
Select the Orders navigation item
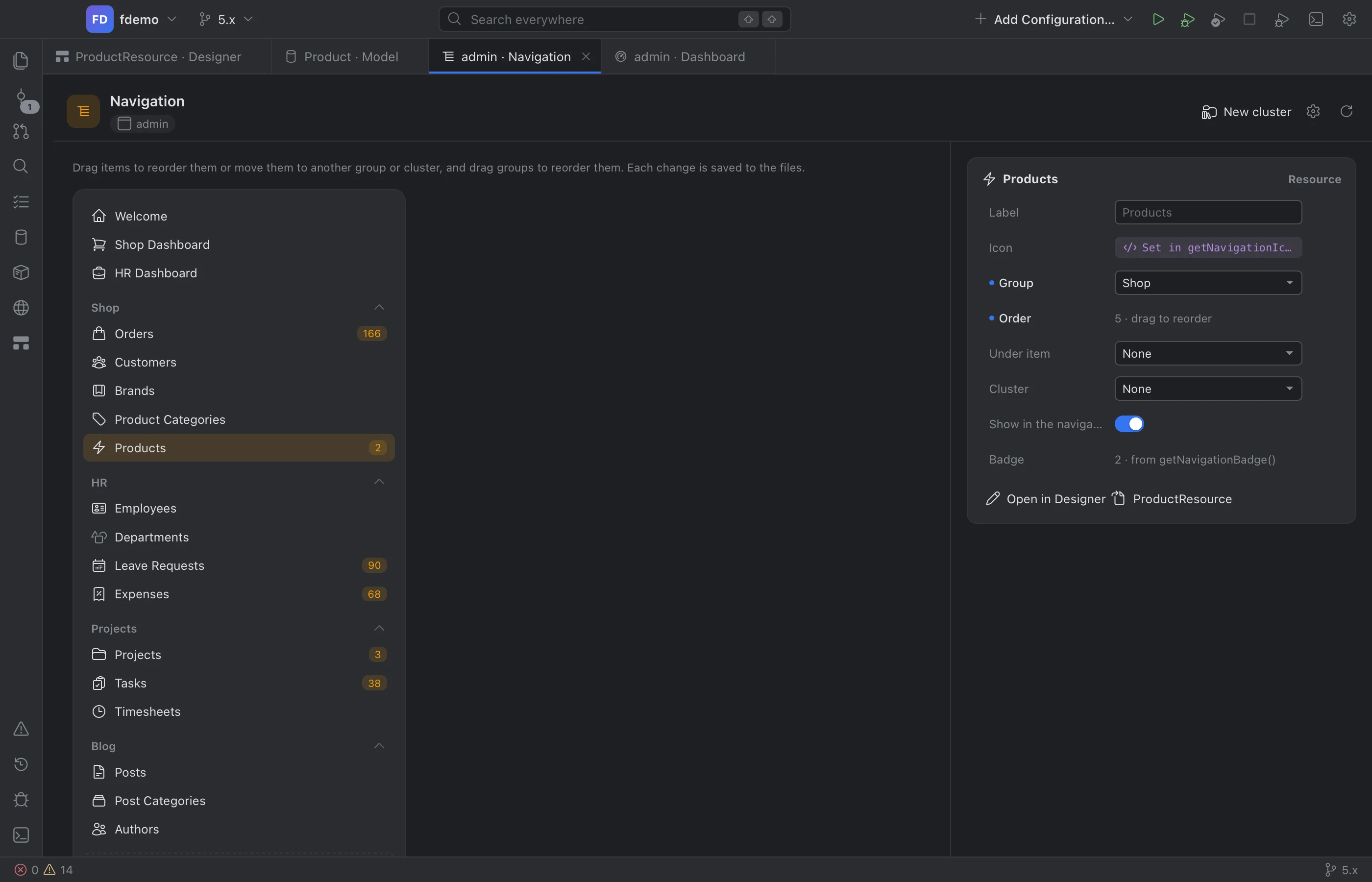239,334
